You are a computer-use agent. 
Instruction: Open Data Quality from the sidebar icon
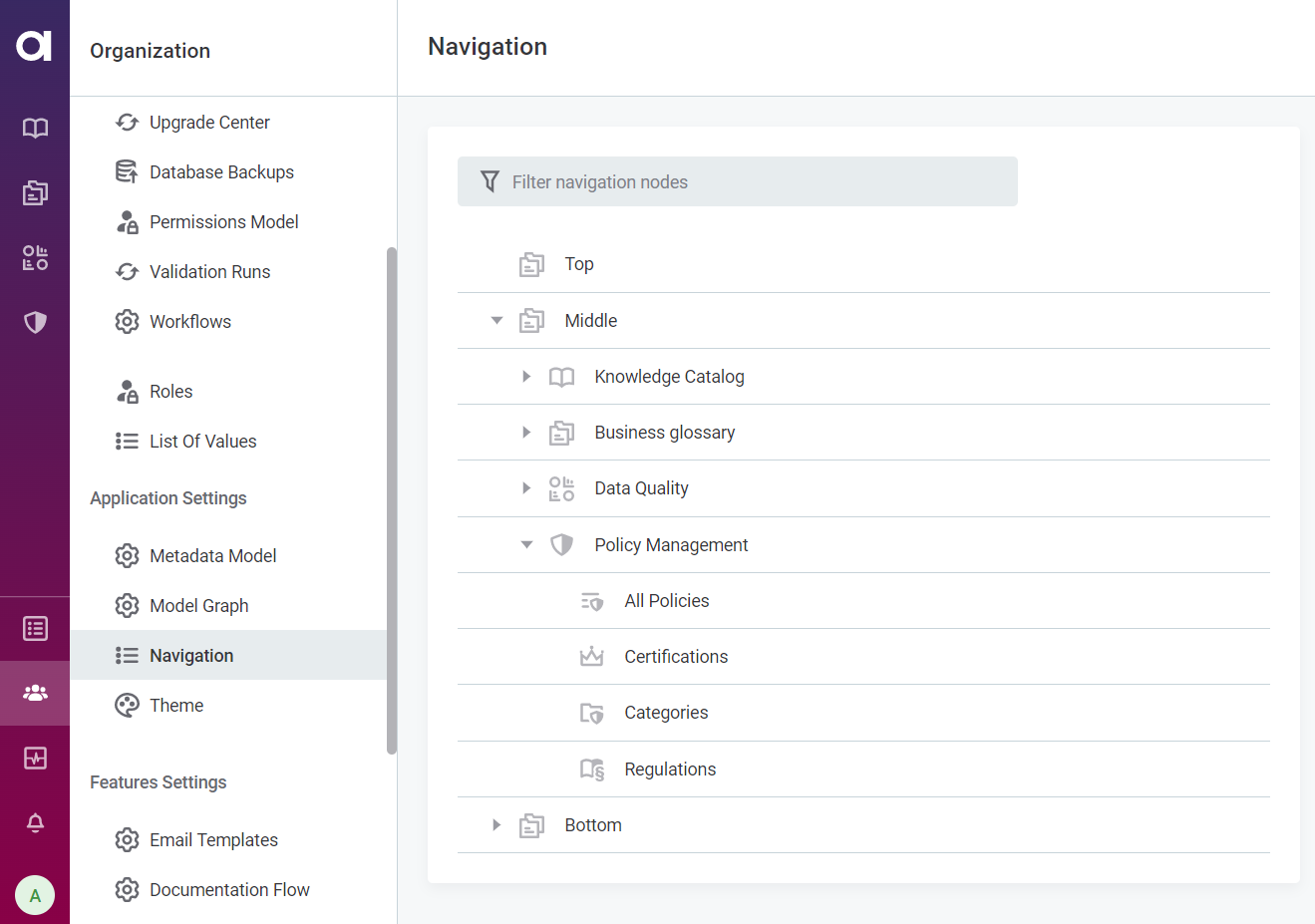click(35, 257)
